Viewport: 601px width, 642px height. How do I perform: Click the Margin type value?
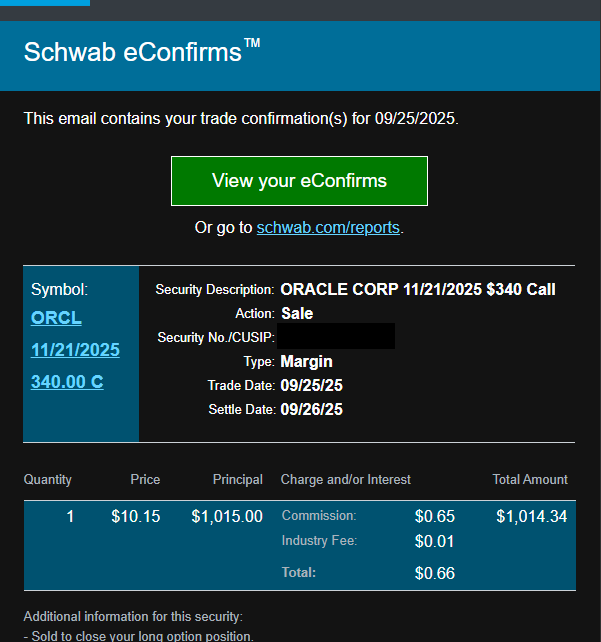(306, 361)
